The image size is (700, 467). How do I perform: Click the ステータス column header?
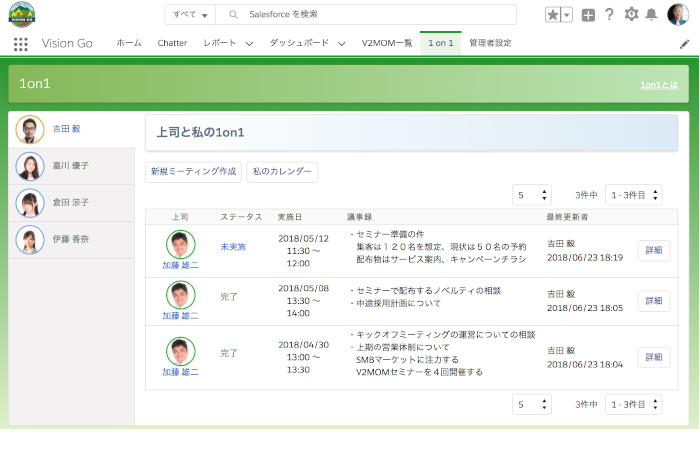241,217
